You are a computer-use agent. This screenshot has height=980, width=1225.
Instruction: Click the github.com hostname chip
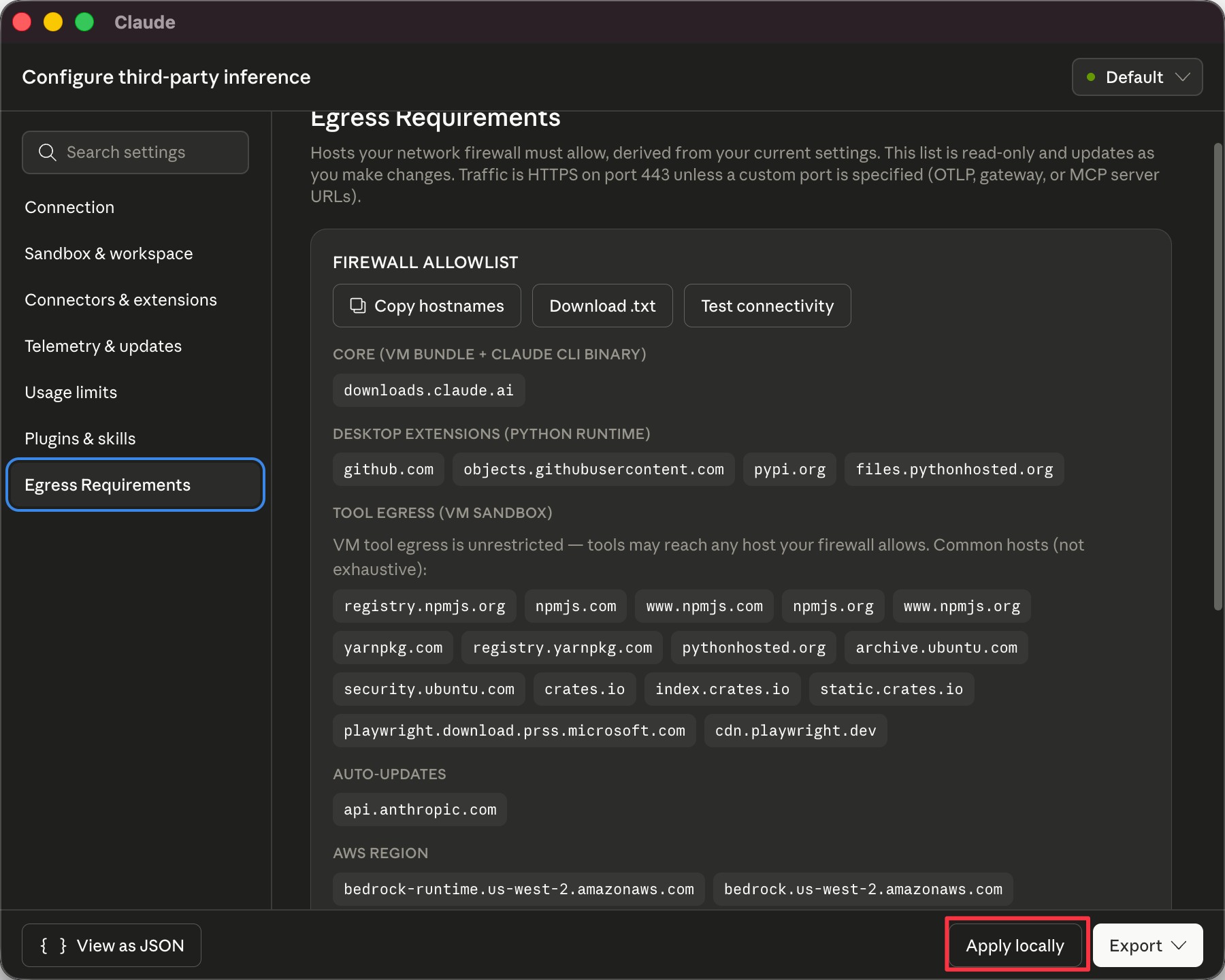[389, 469]
